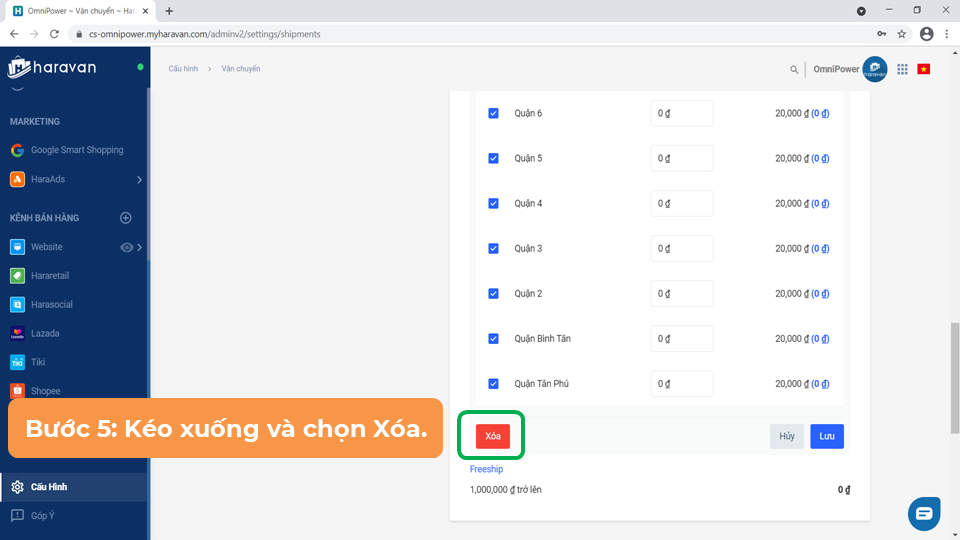Expand HaraAds submenu arrow
Viewport: 960px width, 540px height.
coord(140,179)
